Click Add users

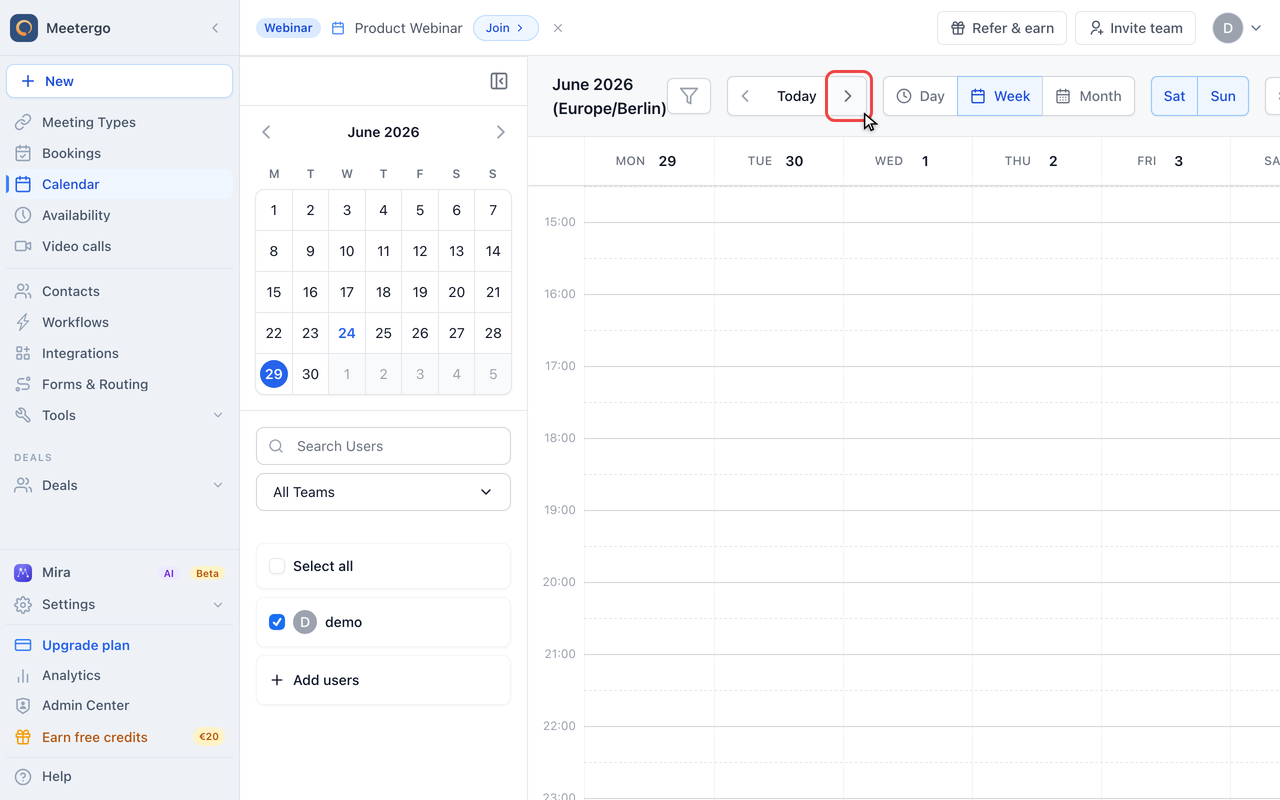pos(384,680)
